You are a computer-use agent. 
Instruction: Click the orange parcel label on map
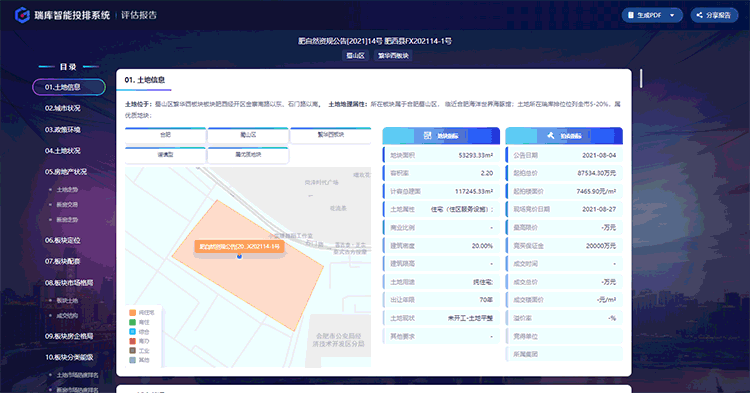coord(240,246)
